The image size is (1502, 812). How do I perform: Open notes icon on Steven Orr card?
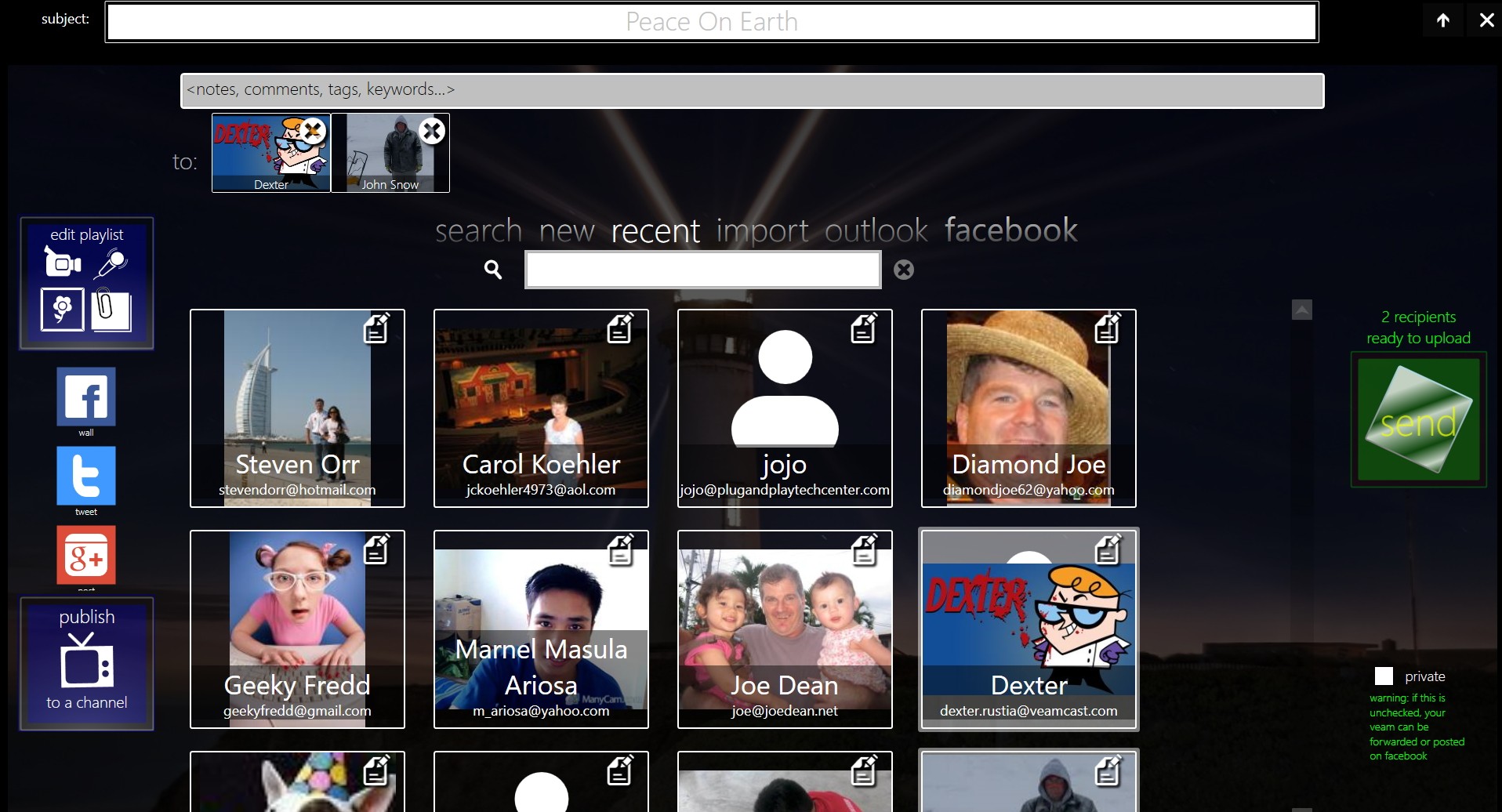376,328
